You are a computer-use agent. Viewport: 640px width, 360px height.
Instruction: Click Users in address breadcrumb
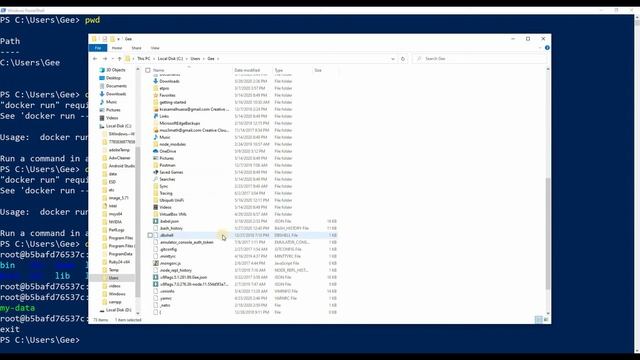pyautogui.click(x=196, y=59)
